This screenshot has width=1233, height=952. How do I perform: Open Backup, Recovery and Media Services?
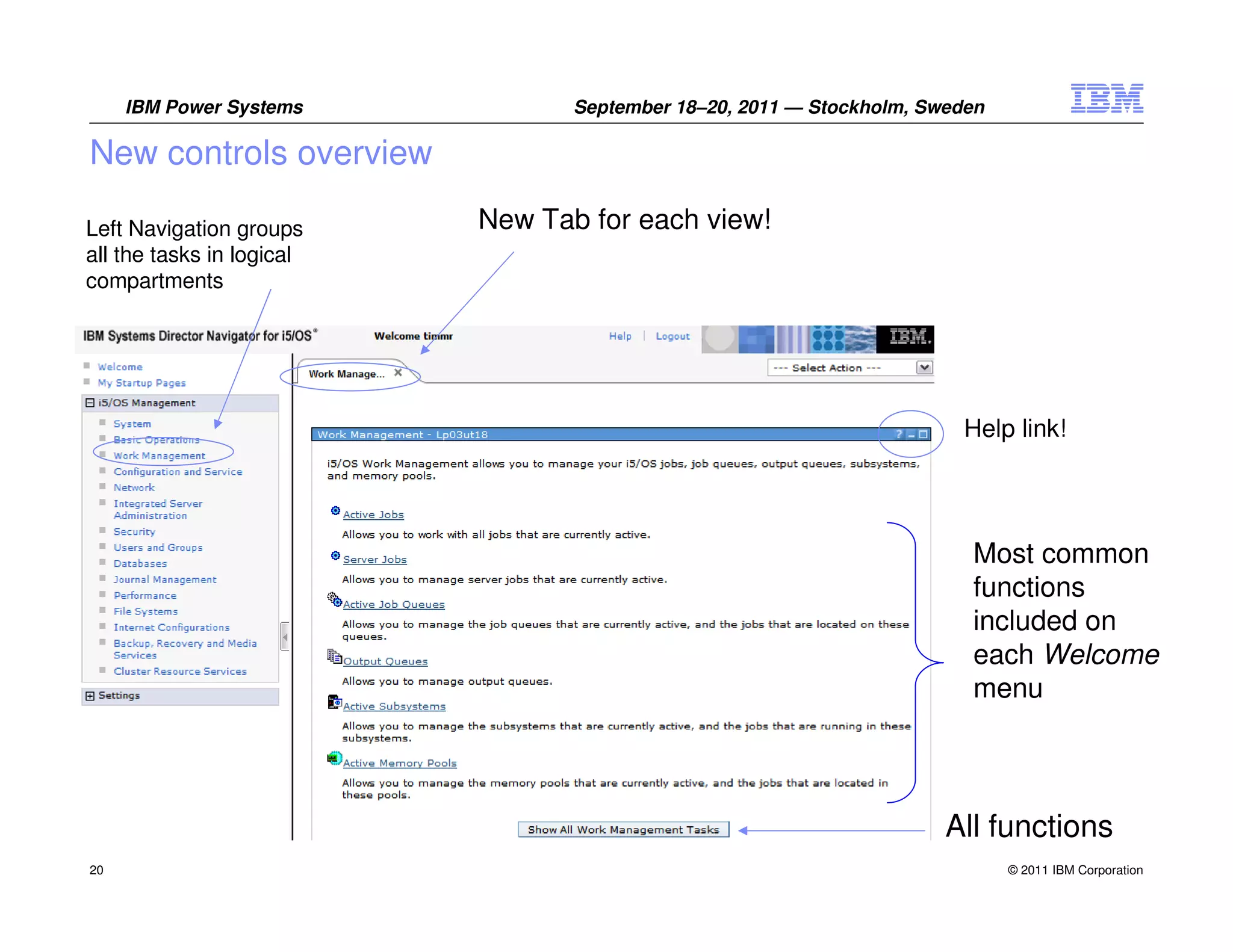coord(185,649)
